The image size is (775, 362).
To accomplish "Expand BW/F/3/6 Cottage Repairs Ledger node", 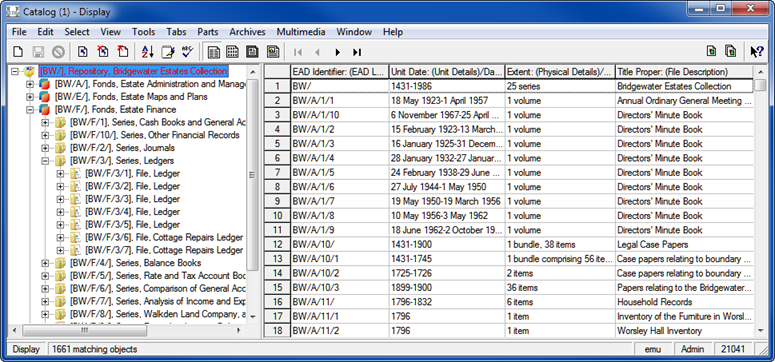I will pos(60,237).
